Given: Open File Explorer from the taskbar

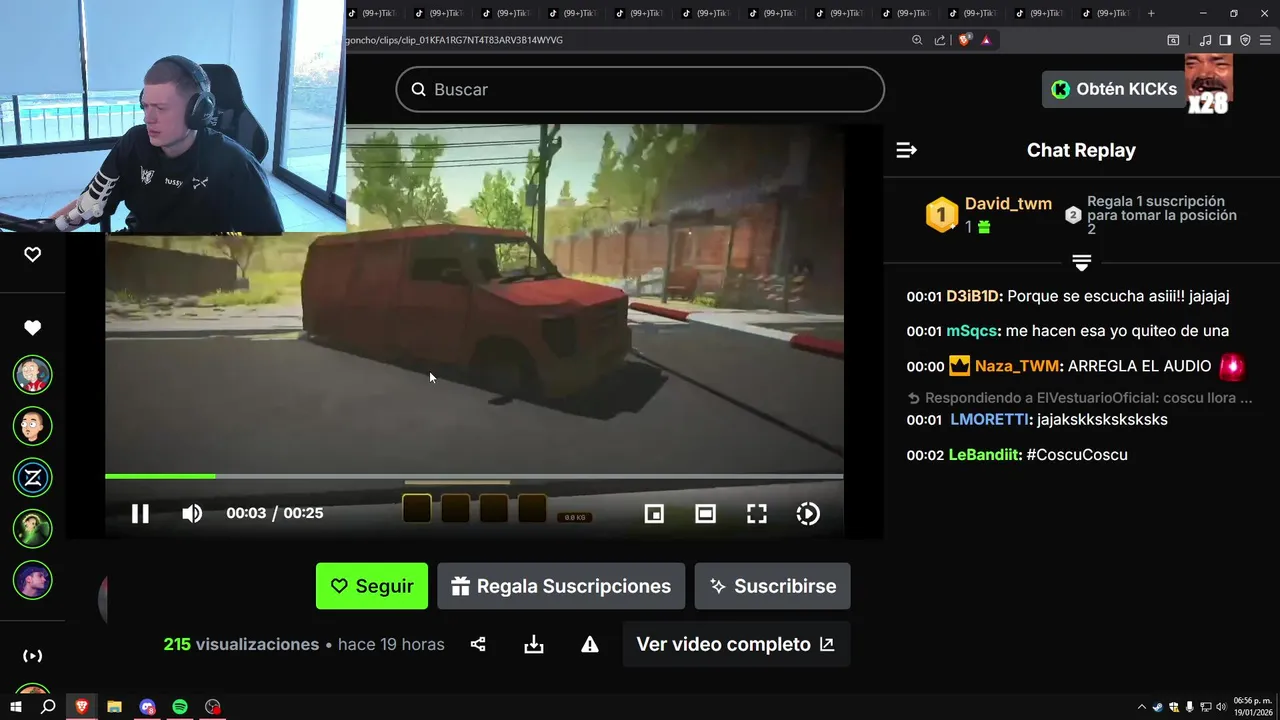Looking at the screenshot, I should click(114, 706).
